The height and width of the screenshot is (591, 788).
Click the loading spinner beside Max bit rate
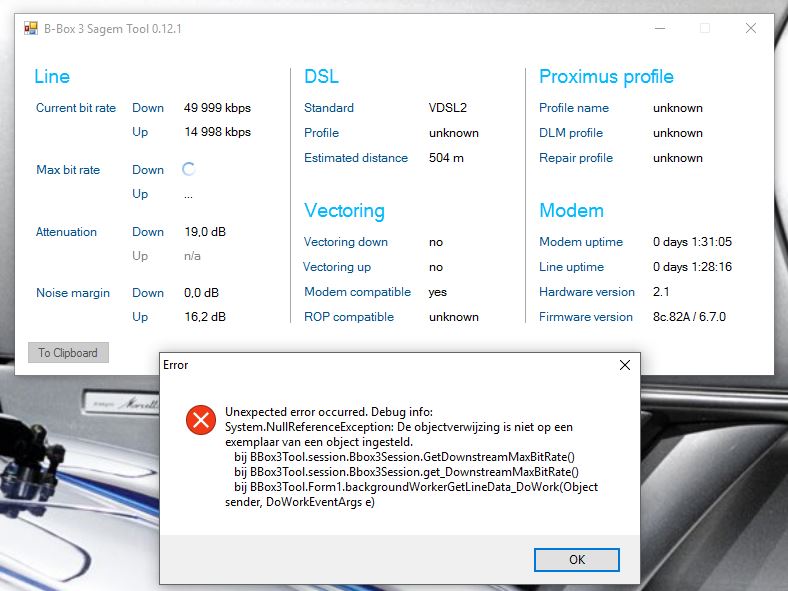point(189,169)
